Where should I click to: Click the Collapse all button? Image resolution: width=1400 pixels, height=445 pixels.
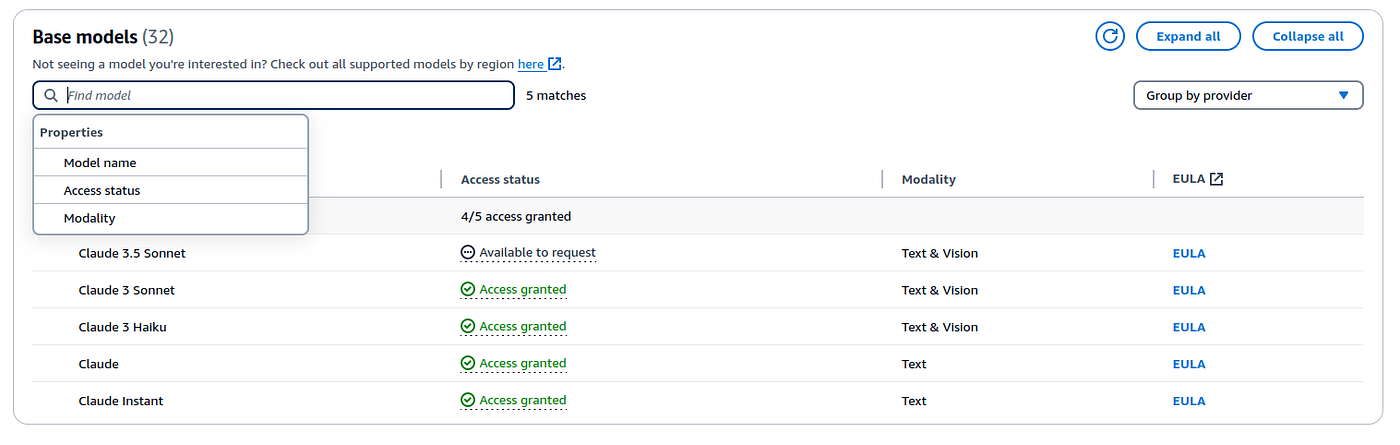(1308, 36)
